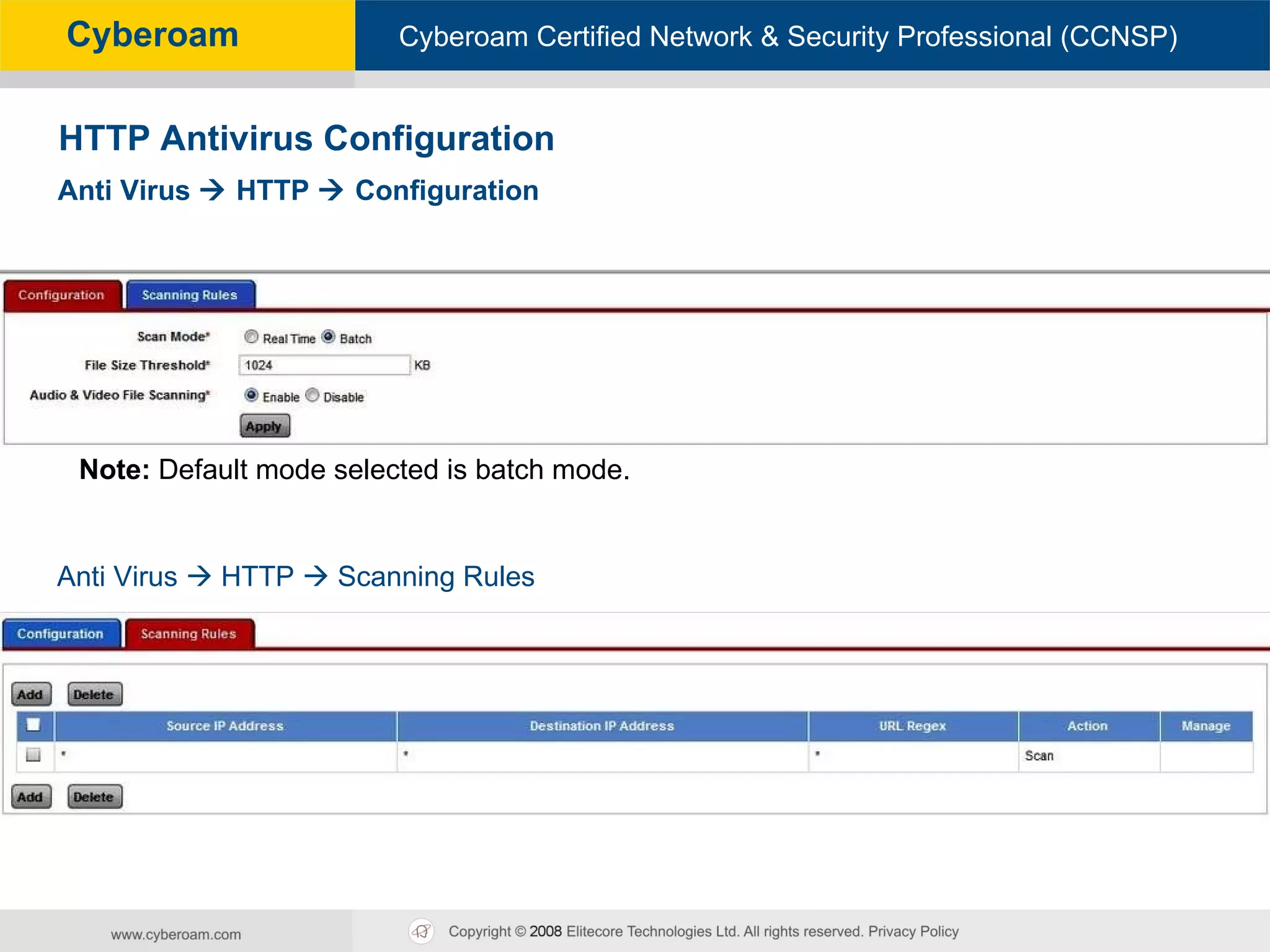Viewport: 1270px width, 952px height.
Task: Select red Scanning Rules tab in lower panel
Action: [189, 633]
